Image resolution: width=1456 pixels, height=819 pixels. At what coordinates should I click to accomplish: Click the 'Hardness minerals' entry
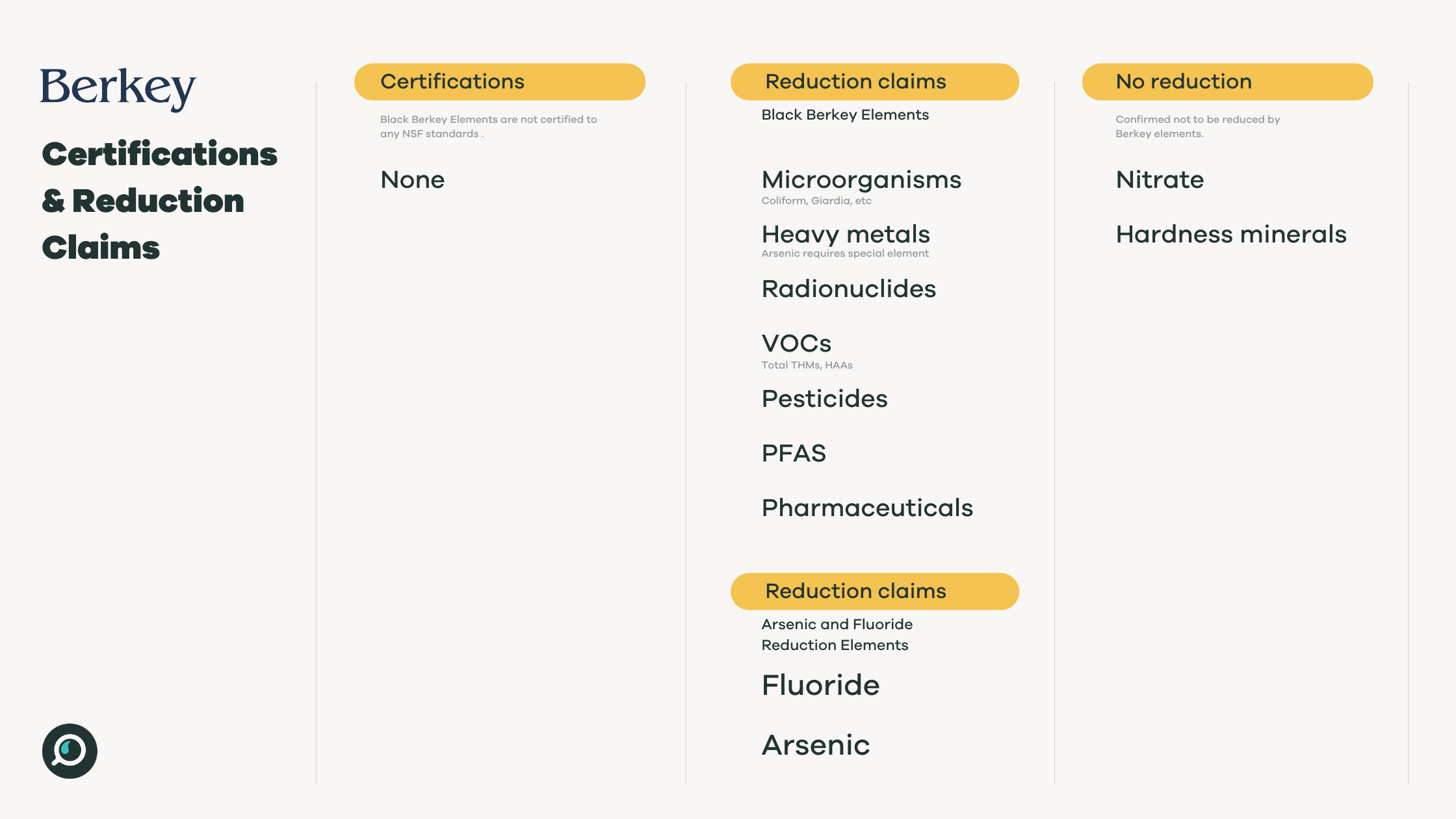pos(1231,234)
